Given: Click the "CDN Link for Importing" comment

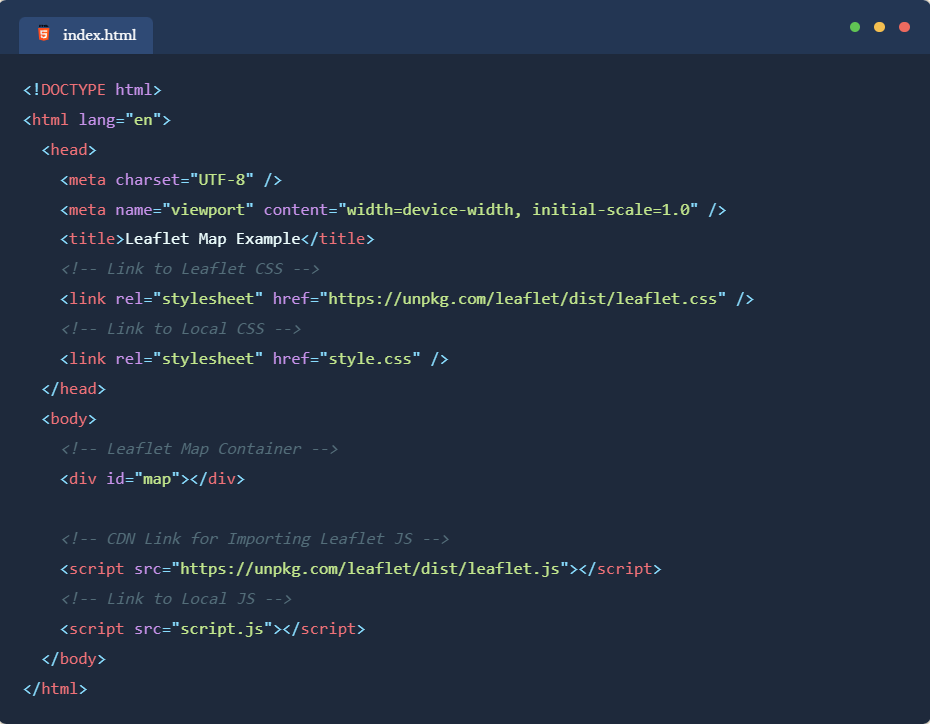Looking at the screenshot, I should click(254, 539).
